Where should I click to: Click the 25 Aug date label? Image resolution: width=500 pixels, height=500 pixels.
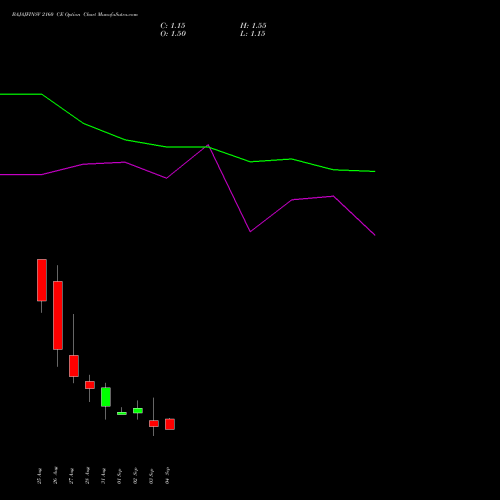[x=39, y=476]
